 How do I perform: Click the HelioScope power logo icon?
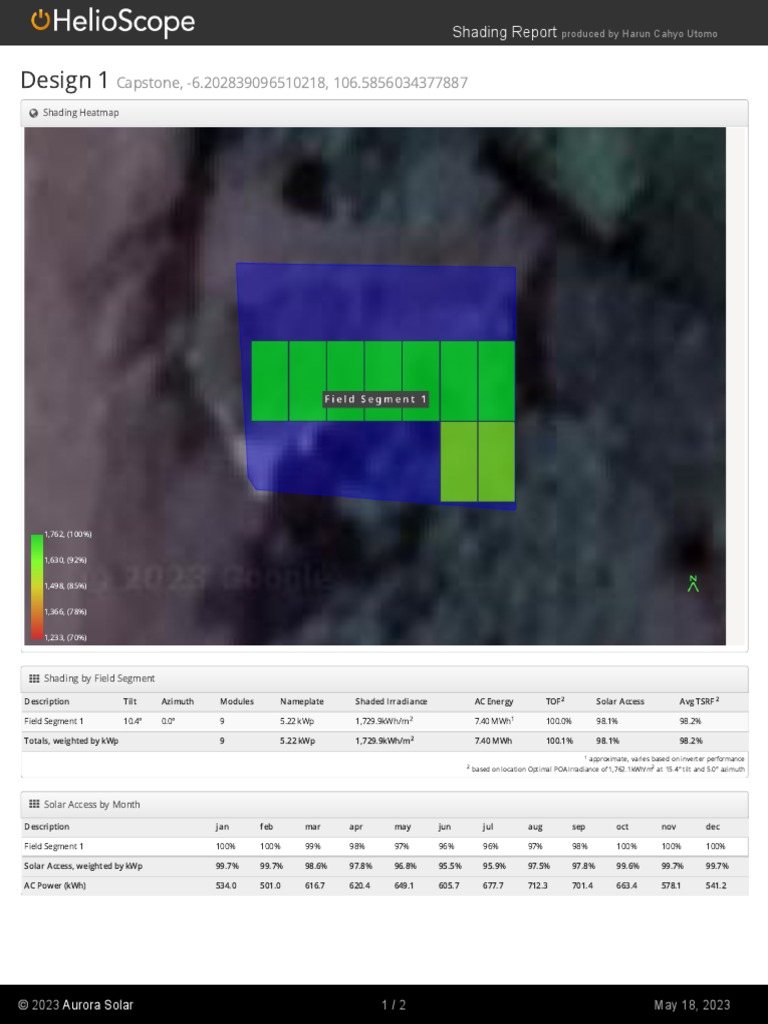click(40, 20)
